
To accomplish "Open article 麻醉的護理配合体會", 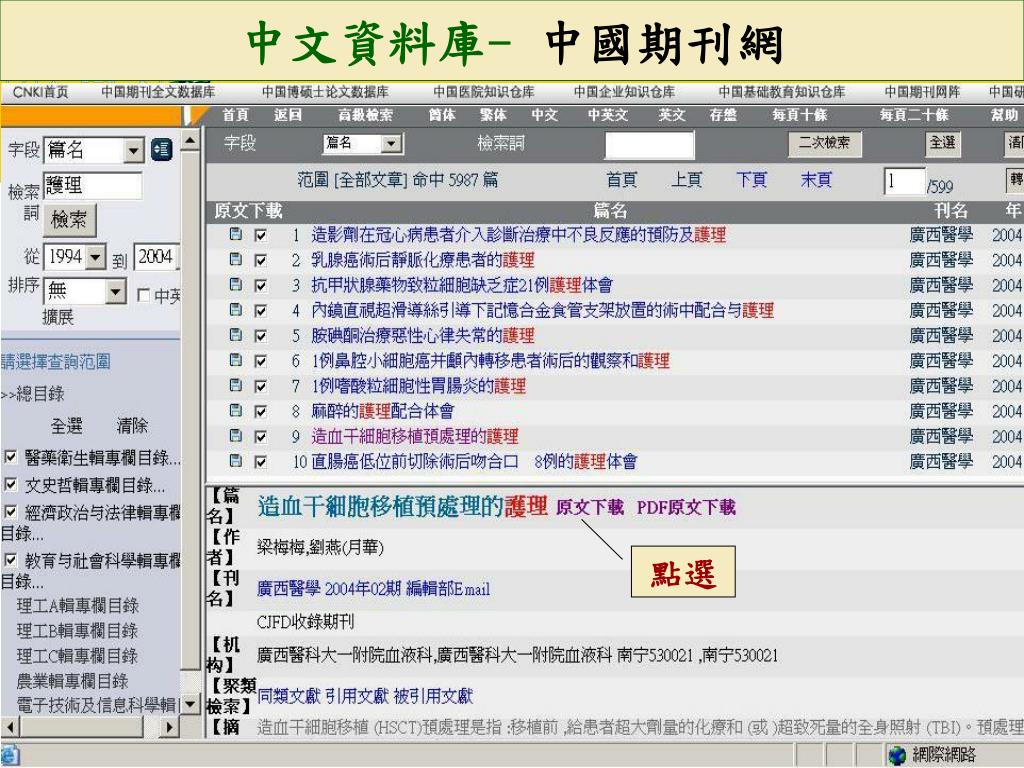I will 383,411.
